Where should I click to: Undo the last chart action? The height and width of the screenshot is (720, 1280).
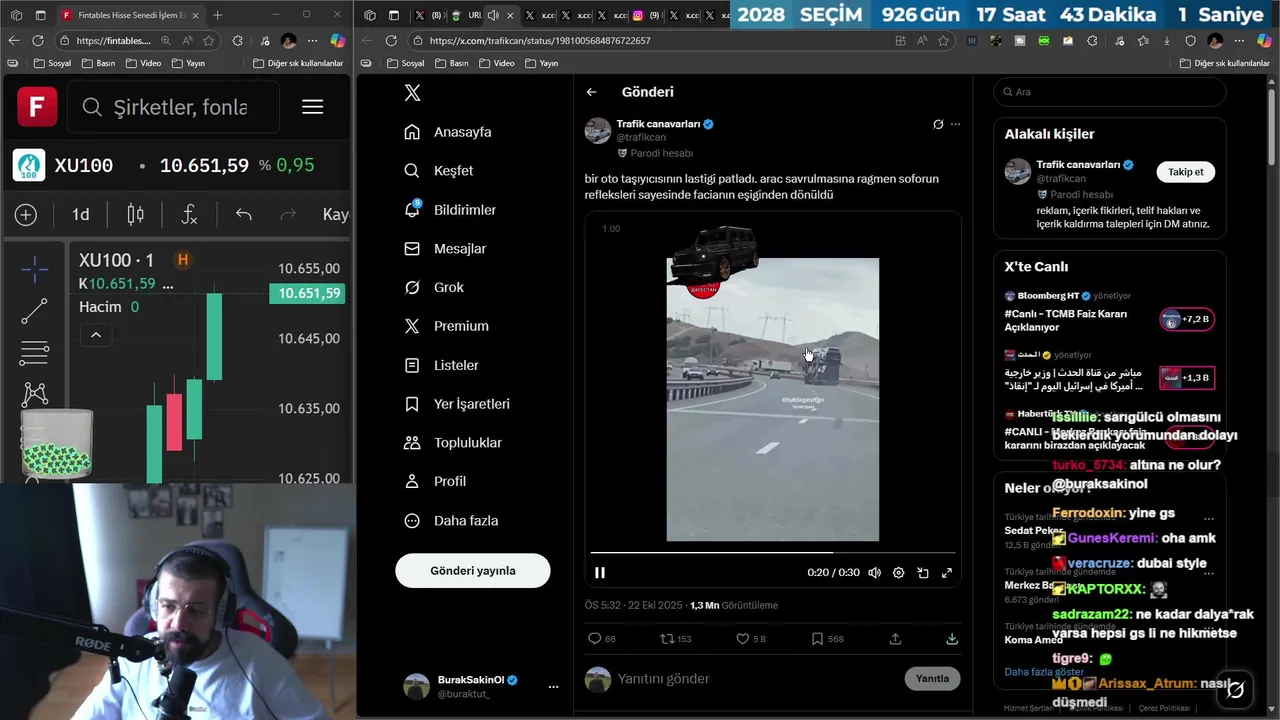click(244, 215)
